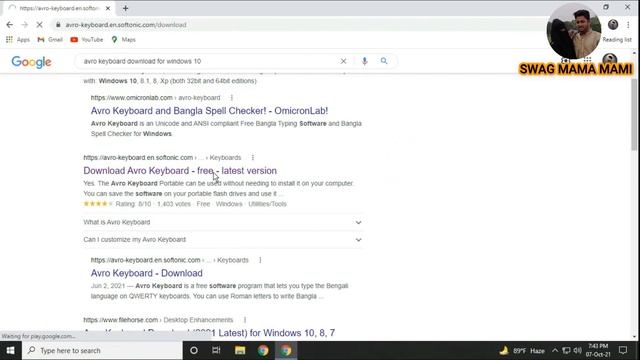Open the clock showing 7:43 PM

(x=598, y=351)
